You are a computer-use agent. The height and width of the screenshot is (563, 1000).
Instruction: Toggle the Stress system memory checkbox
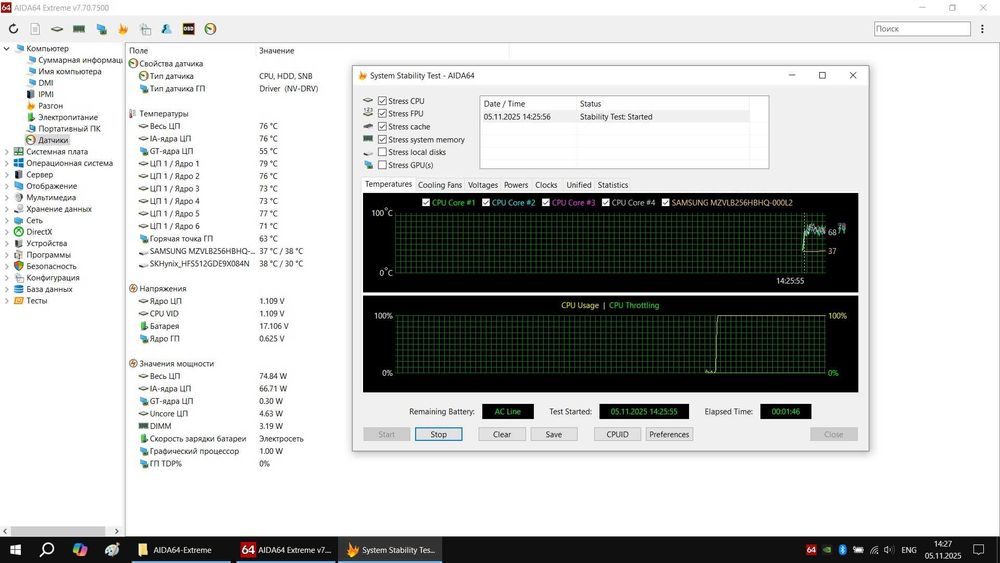pyautogui.click(x=383, y=139)
